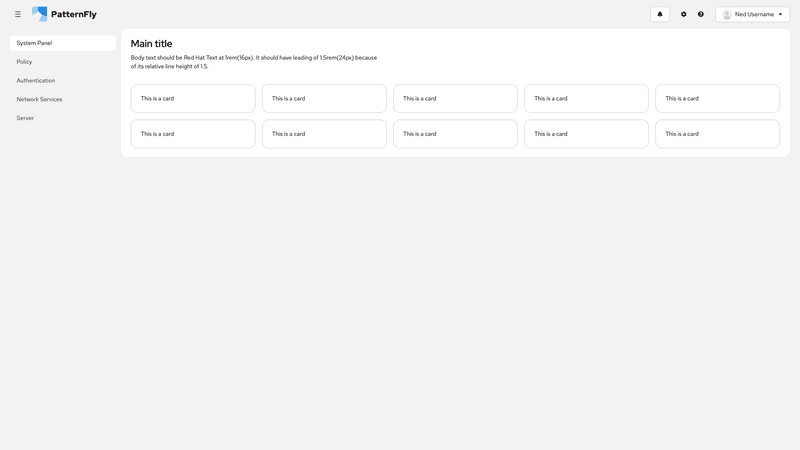Click the Main title heading

tap(151, 44)
